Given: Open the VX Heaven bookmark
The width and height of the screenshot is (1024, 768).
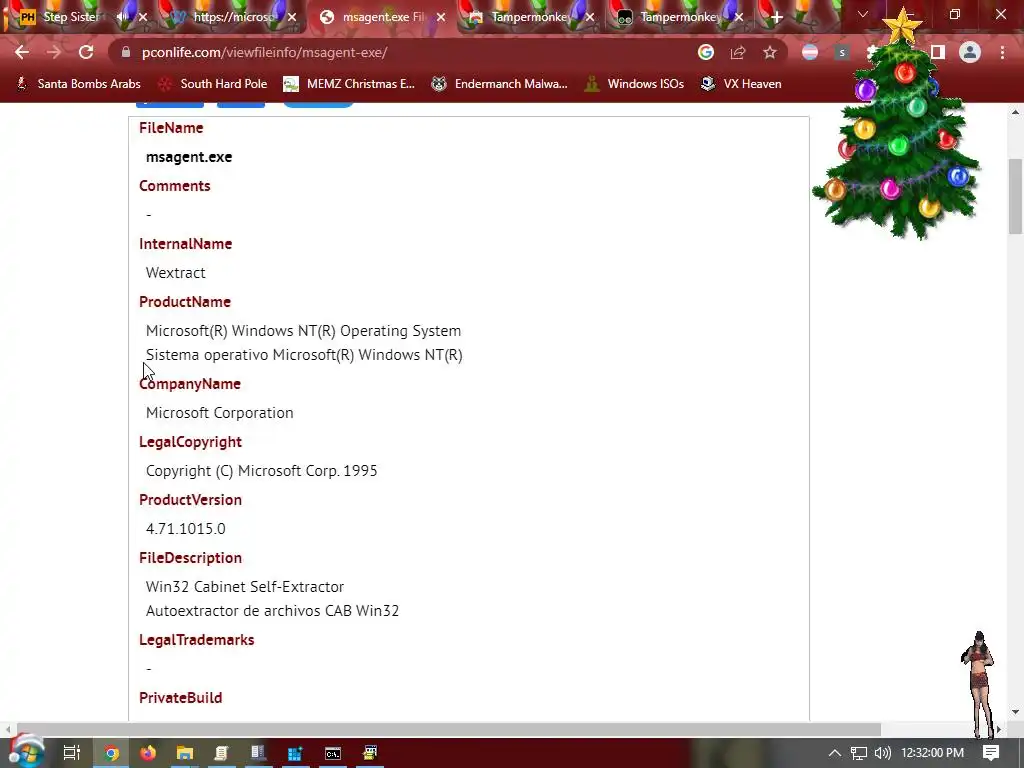Looking at the screenshot, I should (x=741, y=84).
